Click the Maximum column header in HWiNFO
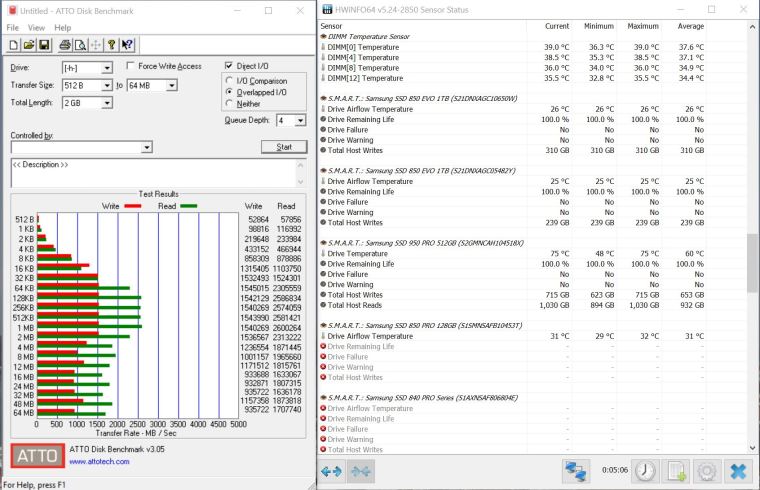The image size is (760, 490). click(643, 26)
